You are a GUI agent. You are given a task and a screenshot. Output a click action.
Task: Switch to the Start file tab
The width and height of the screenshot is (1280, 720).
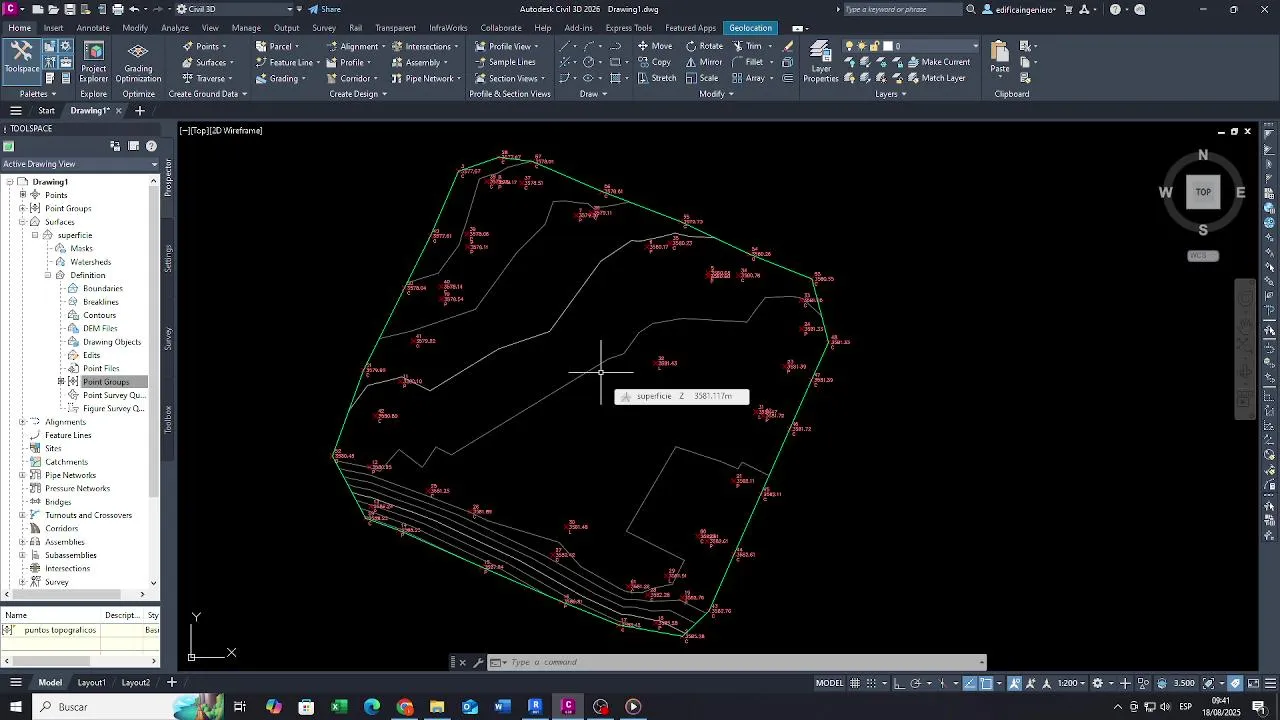point(47,111)
